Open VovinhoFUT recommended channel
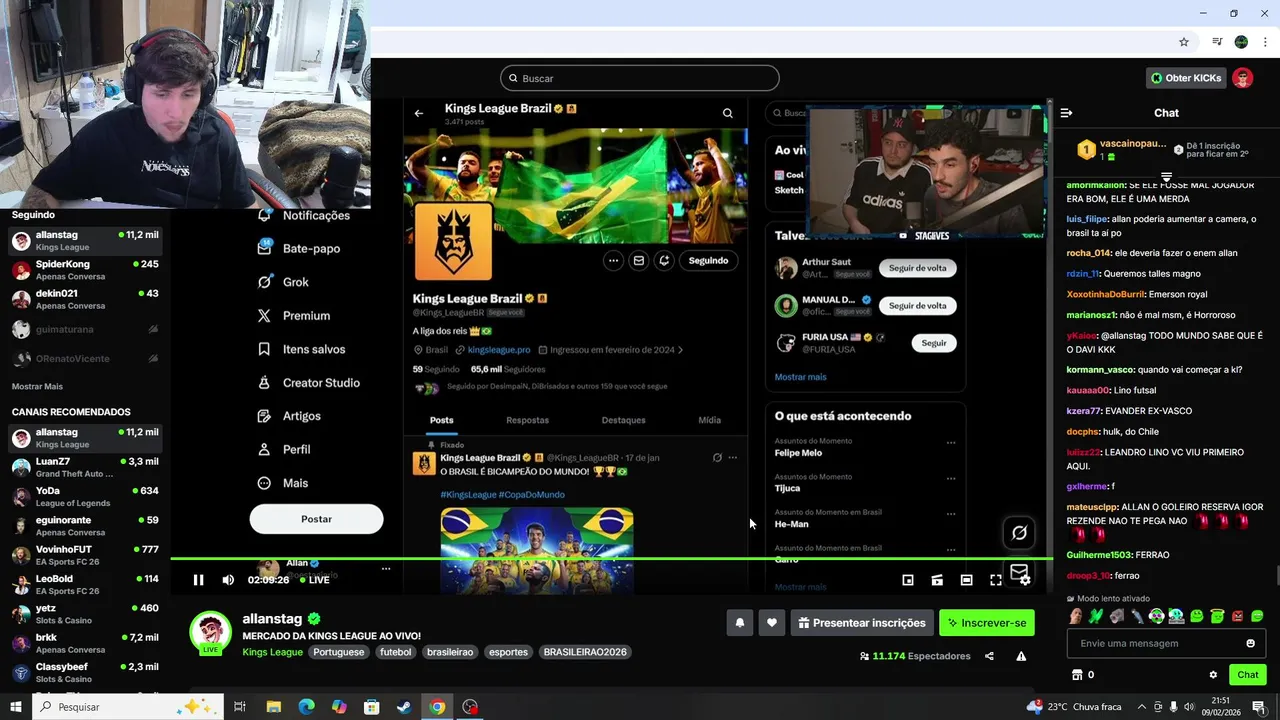The image size is (1280, 720). click(x=85, y=555)
